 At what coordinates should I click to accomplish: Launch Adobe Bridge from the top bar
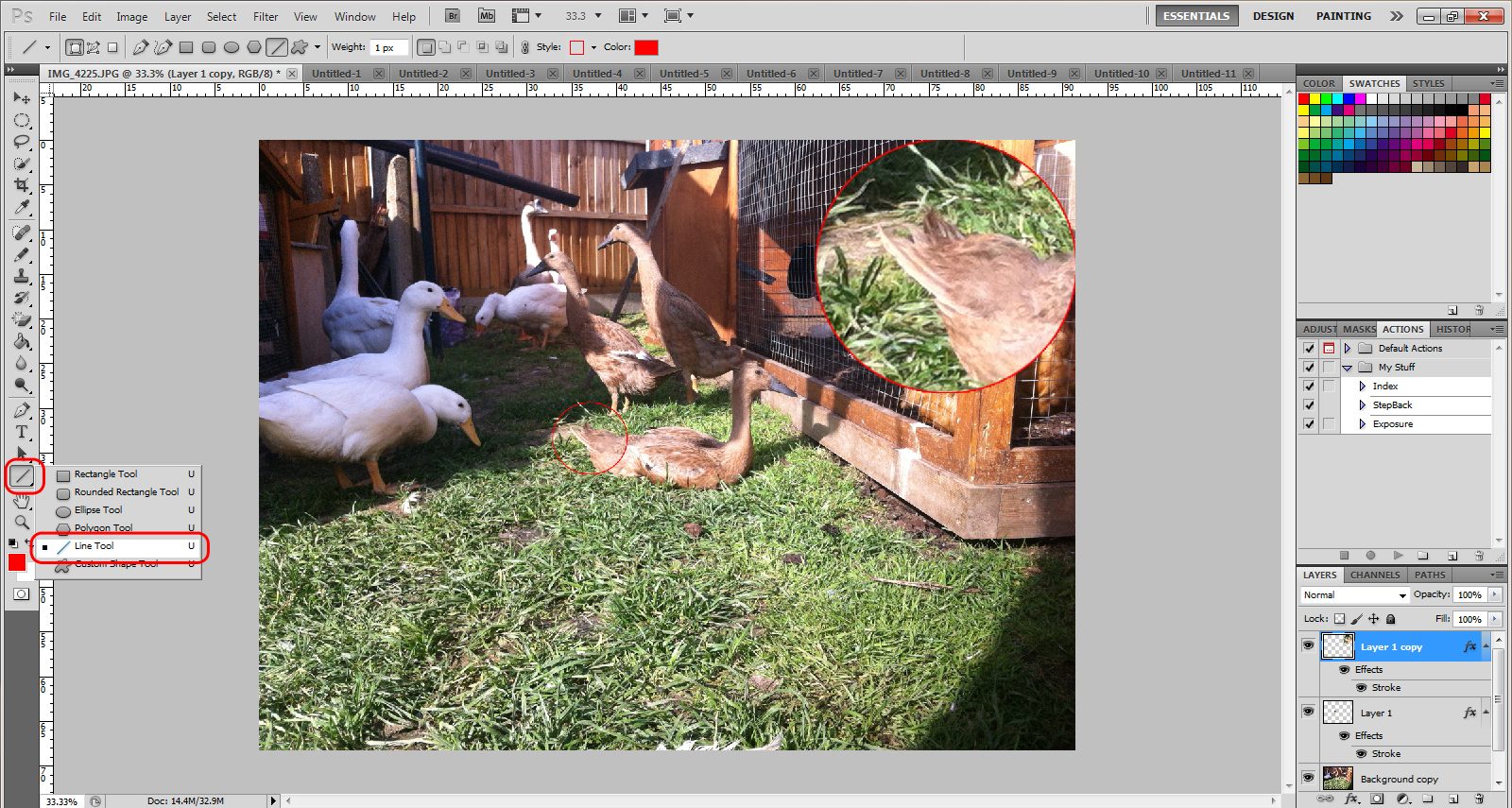(x=453, y=16)
